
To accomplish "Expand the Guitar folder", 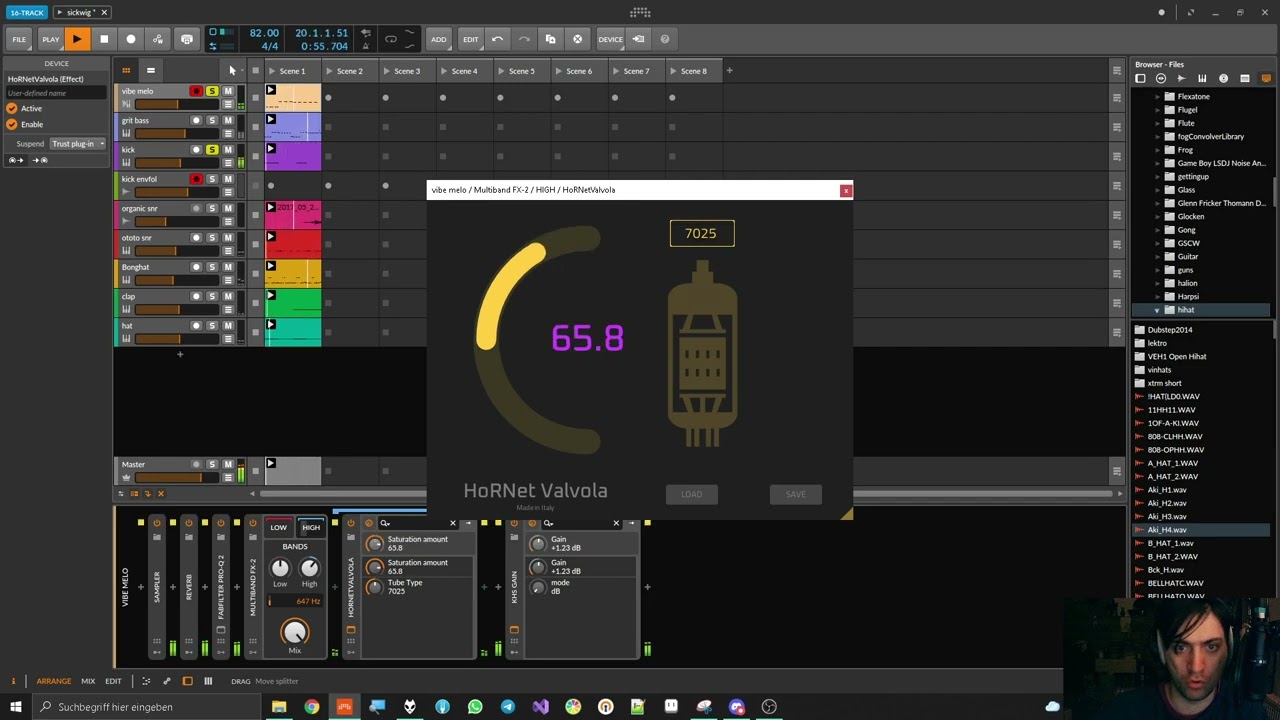I will click(x=1157, y=257).
